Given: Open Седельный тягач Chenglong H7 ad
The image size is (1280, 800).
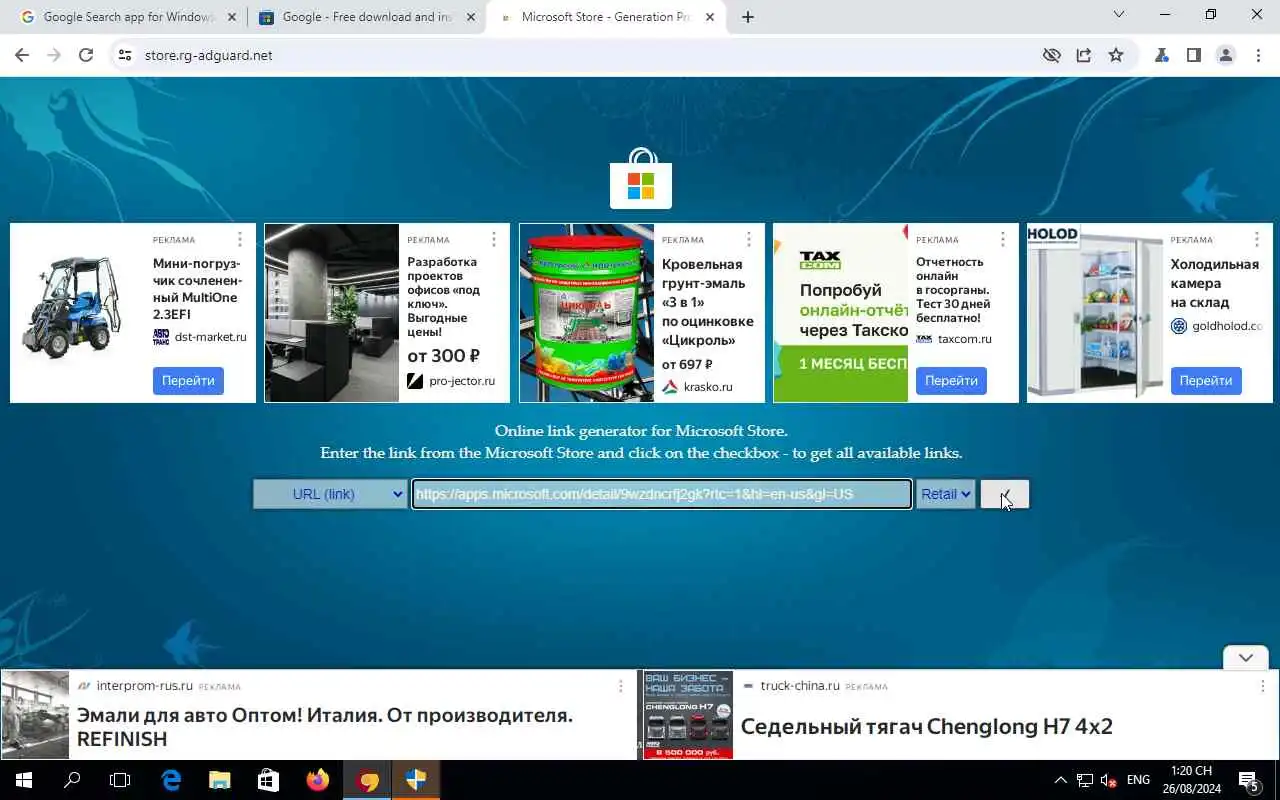Looking at the screenshot, I should coord(927,727).
